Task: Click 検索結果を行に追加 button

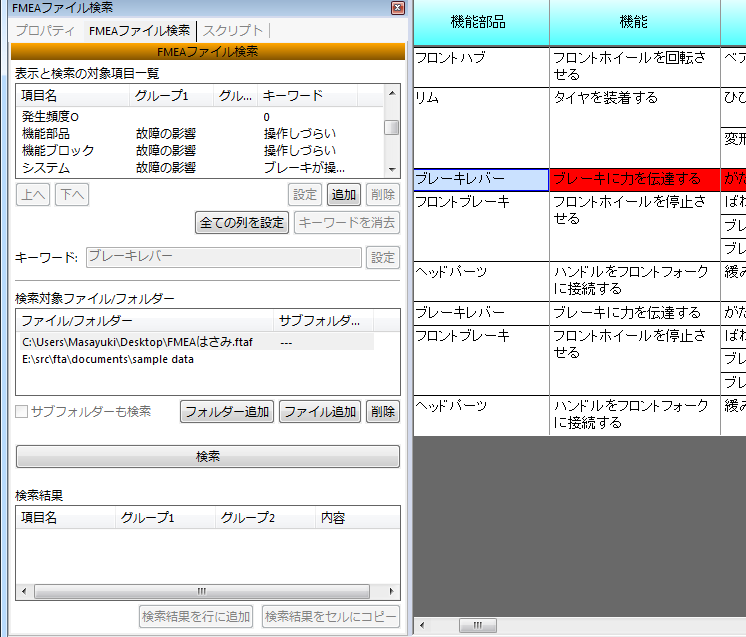Action: point(196,617)
